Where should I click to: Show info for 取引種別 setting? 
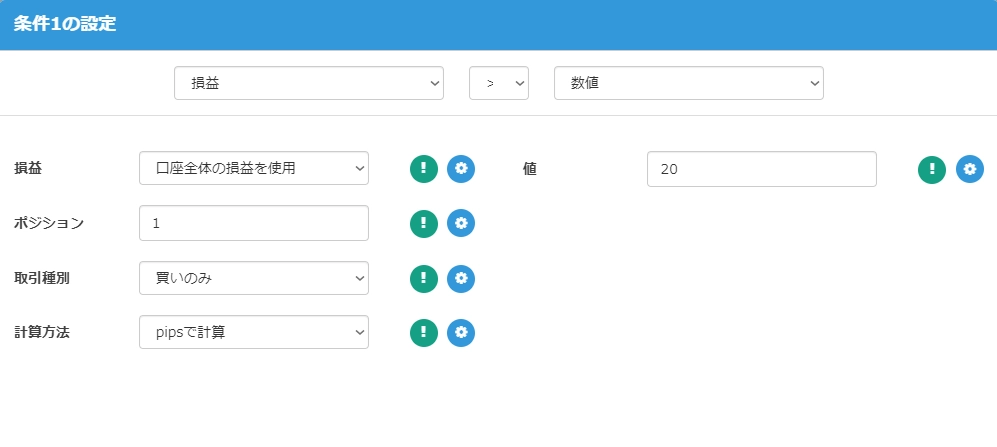click(424, 278)
